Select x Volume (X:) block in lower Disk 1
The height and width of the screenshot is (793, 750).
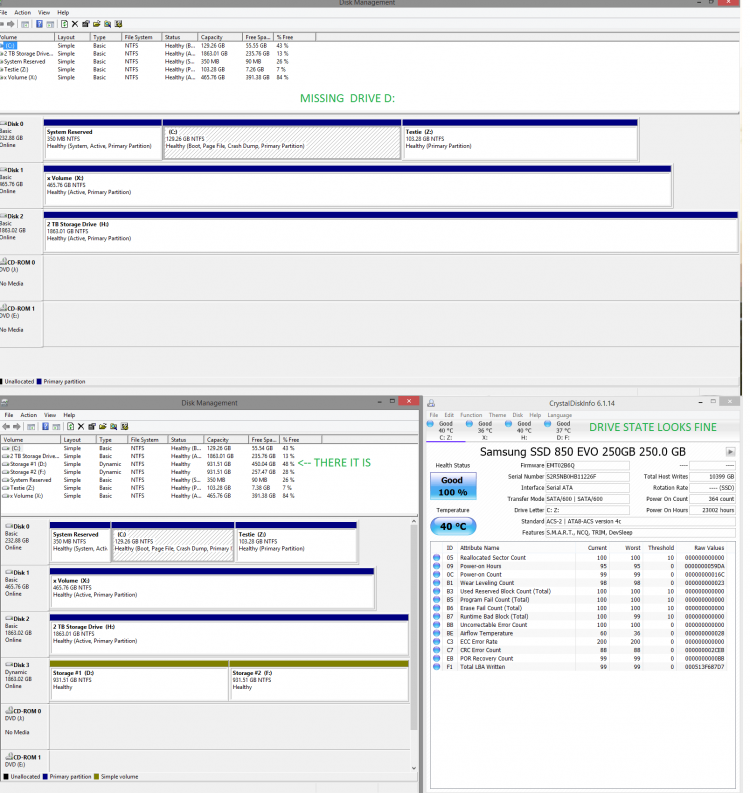pos(212,588)
